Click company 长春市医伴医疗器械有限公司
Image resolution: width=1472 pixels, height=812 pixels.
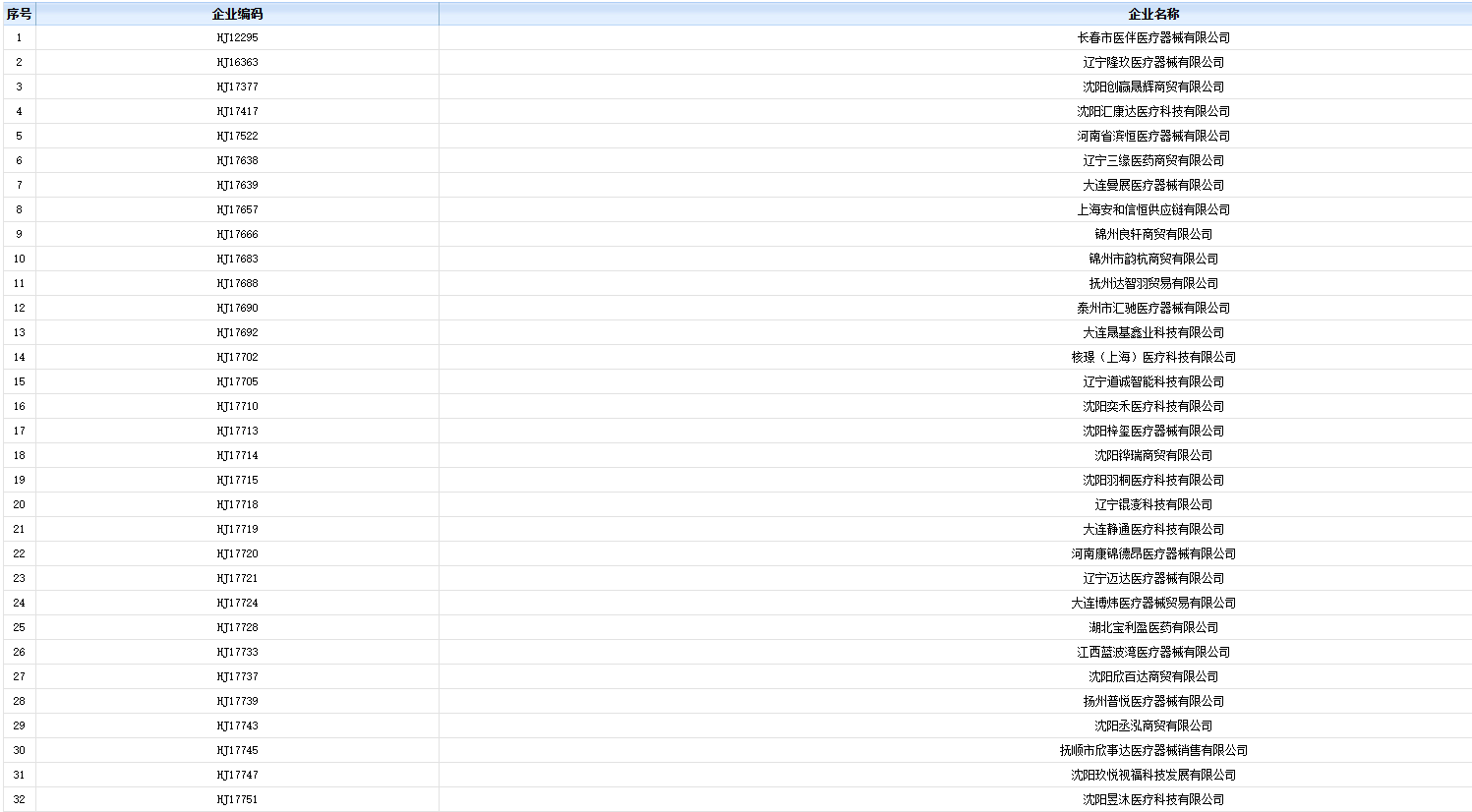pos(1153,37)
